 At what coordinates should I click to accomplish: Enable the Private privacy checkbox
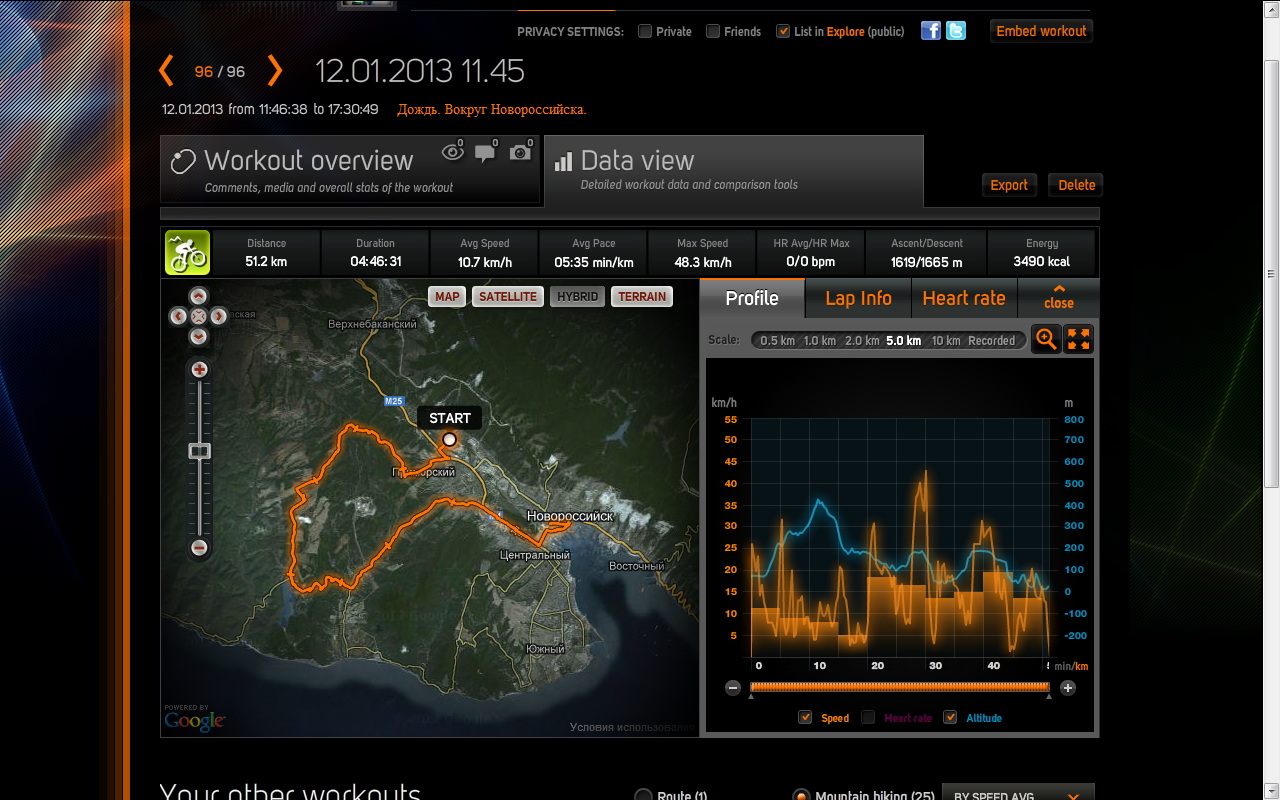click(x=646, y=31)
